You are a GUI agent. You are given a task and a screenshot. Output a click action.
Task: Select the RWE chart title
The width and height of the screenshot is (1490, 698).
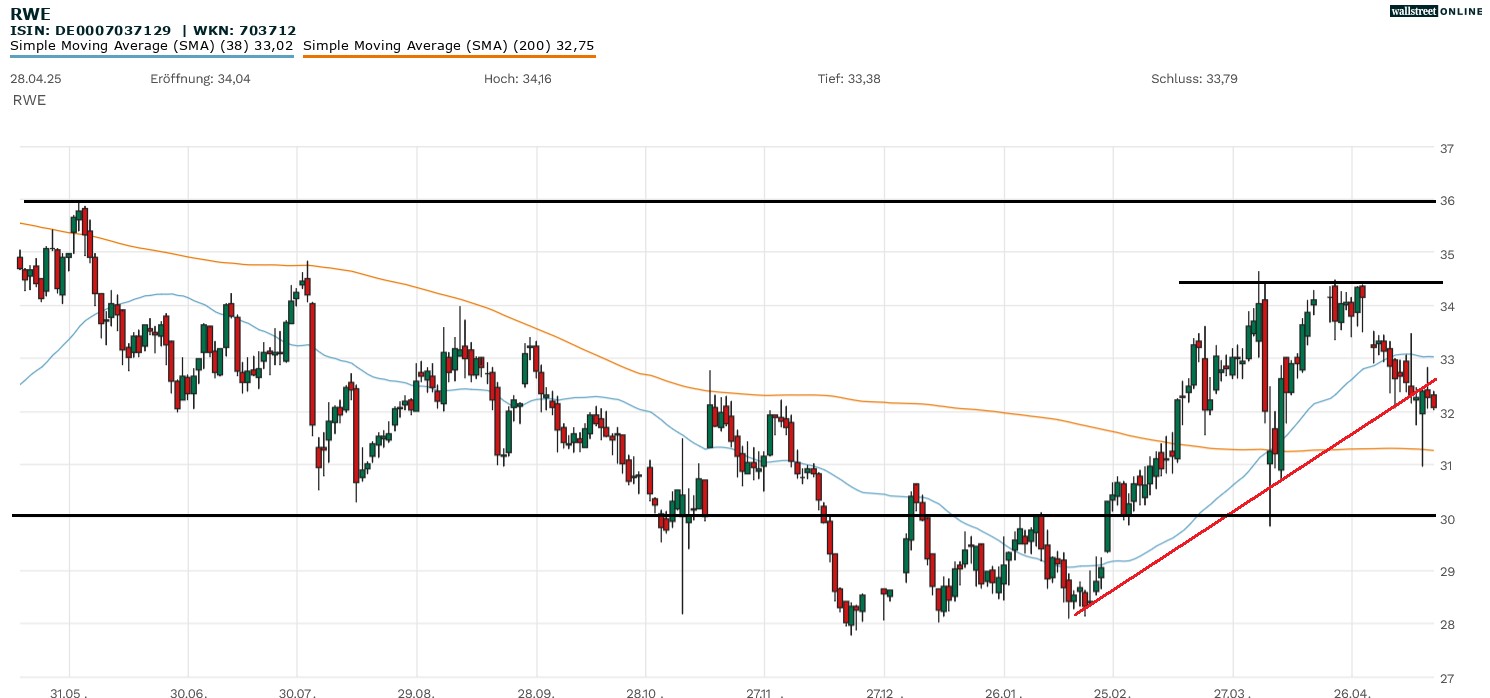(30, 13)
